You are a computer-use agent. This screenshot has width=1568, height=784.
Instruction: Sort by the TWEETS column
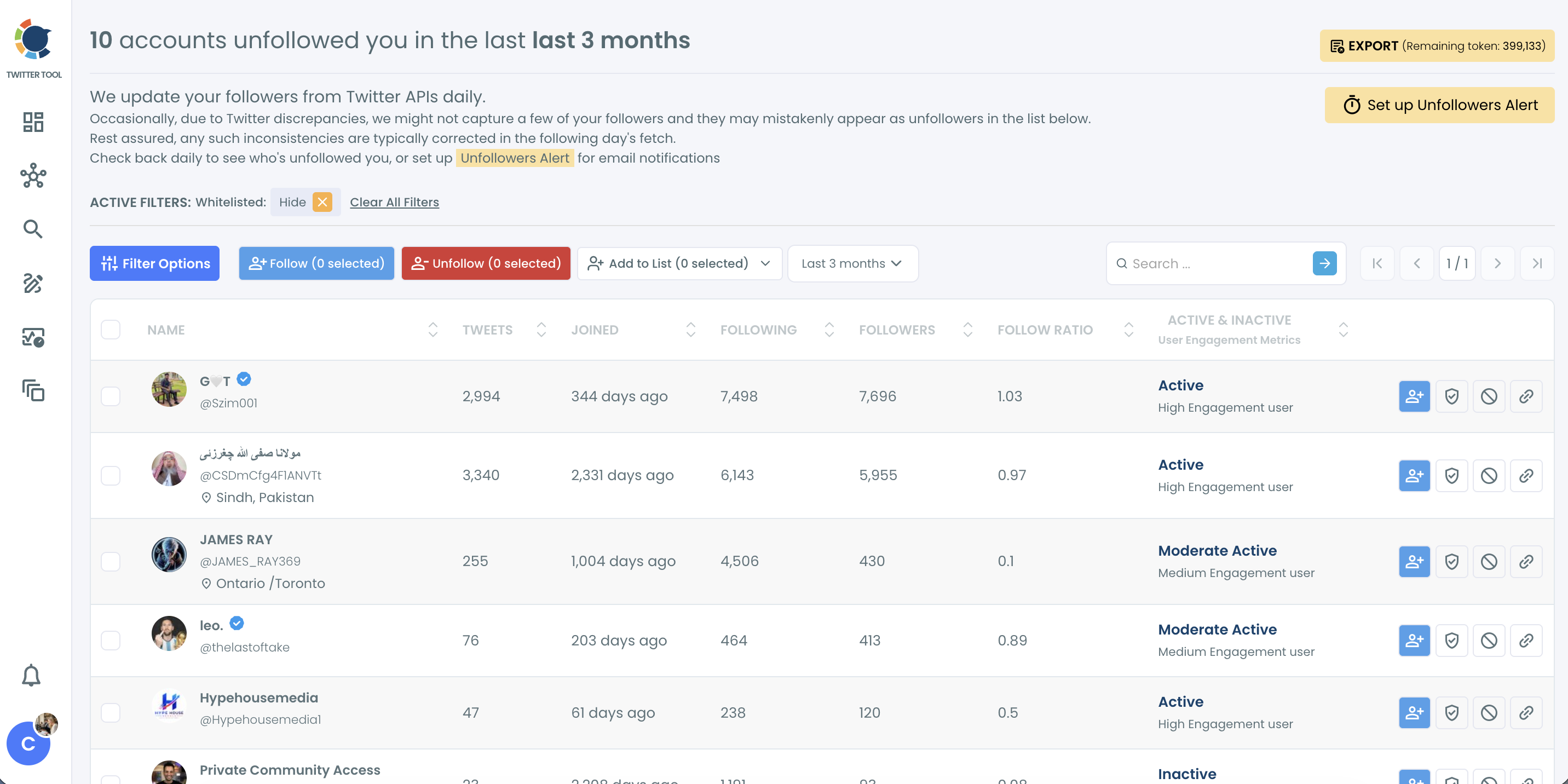(541, 330)
